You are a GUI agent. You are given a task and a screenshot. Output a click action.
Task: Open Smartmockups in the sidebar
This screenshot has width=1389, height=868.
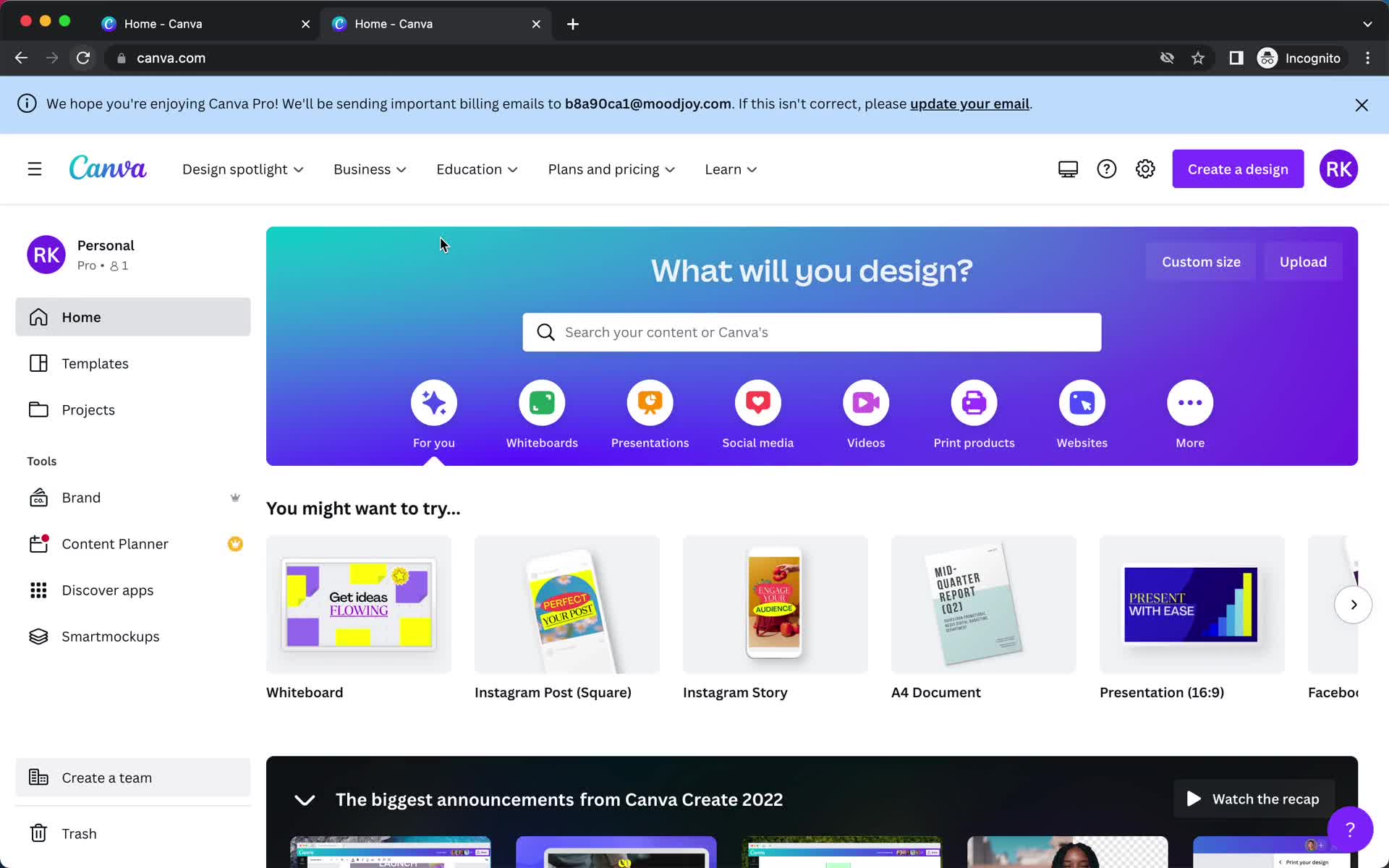click(x=133, y=637)
